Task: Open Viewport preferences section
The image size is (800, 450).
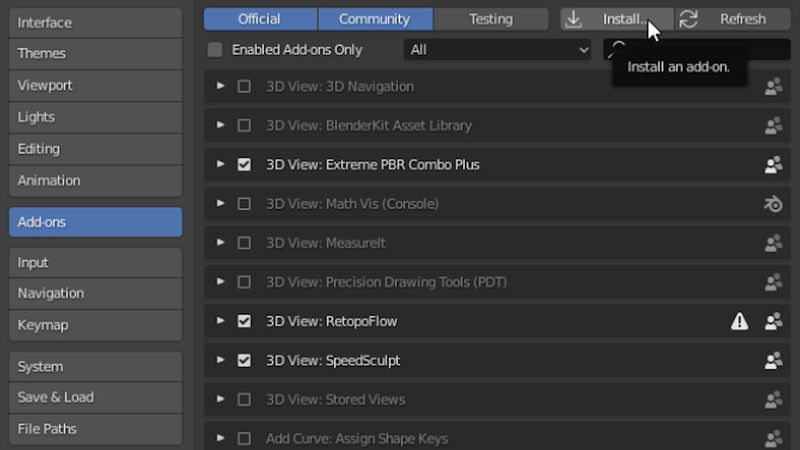Action: [x=95, y=85]
